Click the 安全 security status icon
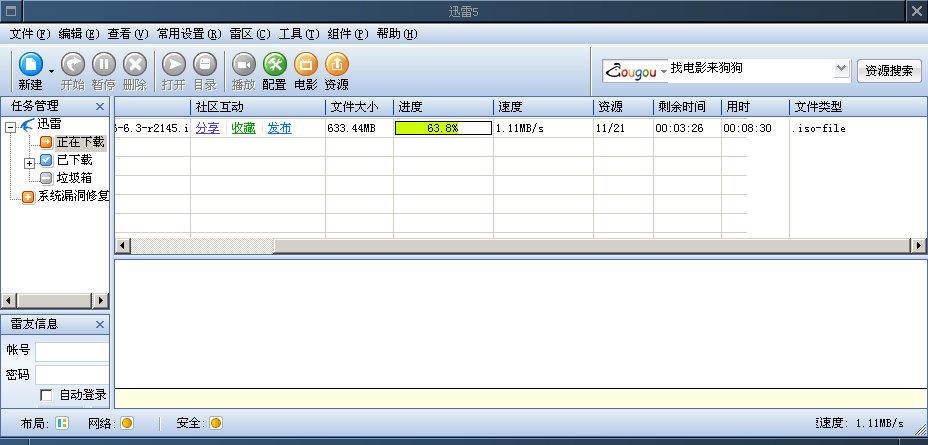This screenshot has height=445, width=928. click(x=216, y=423)
